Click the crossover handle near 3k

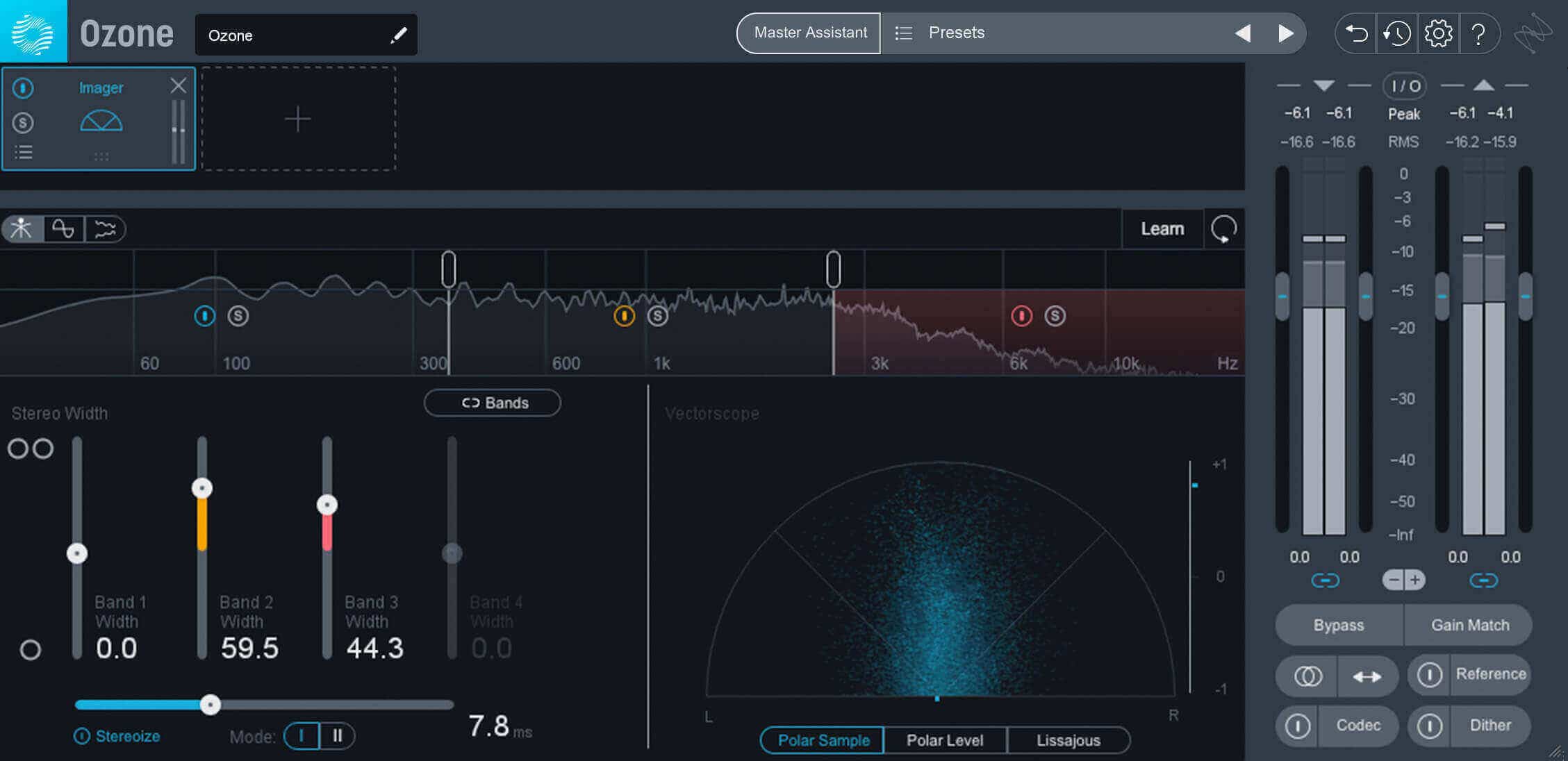coord(833,269)
